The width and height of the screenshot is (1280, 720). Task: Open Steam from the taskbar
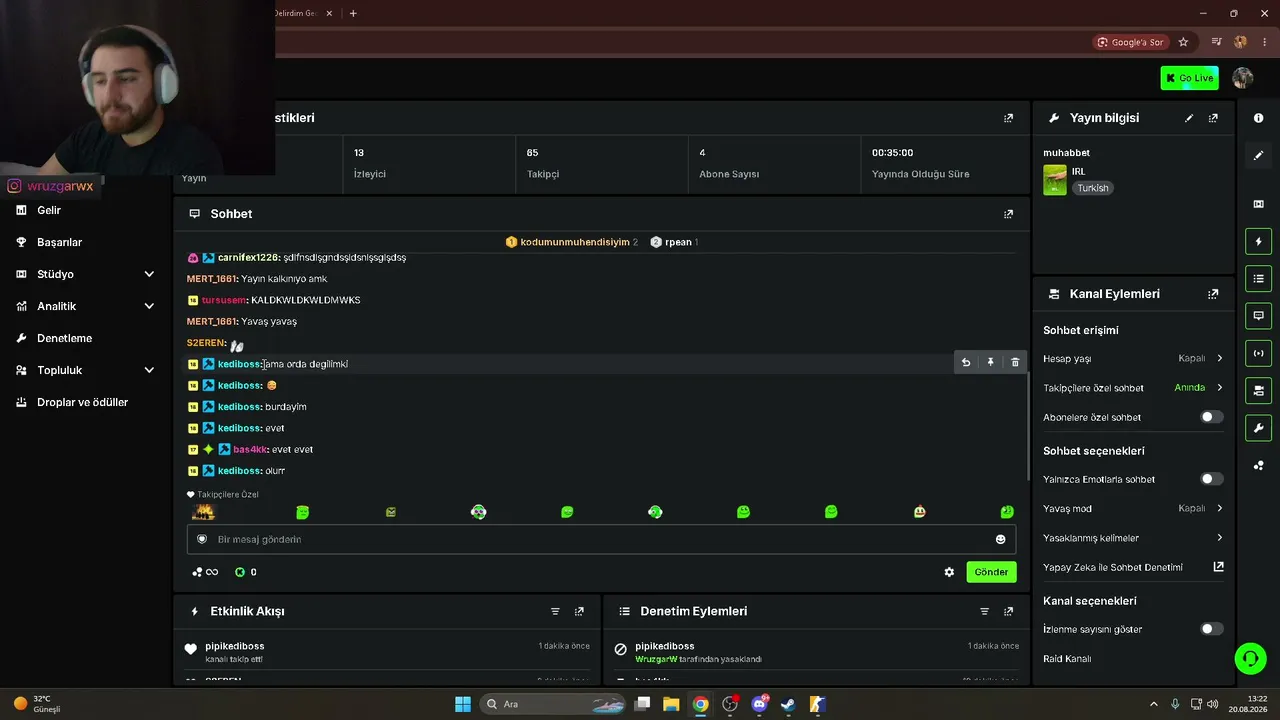788,704
